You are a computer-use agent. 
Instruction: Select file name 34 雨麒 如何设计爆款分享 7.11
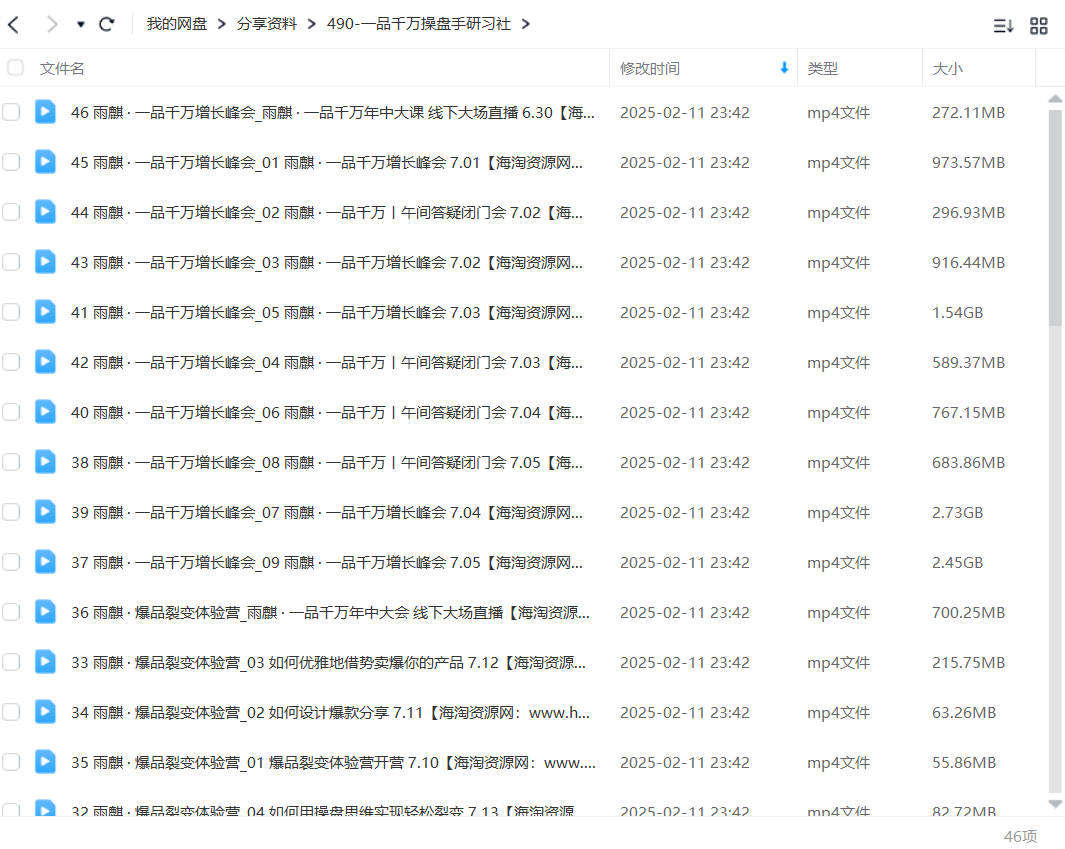pos(330,712)
